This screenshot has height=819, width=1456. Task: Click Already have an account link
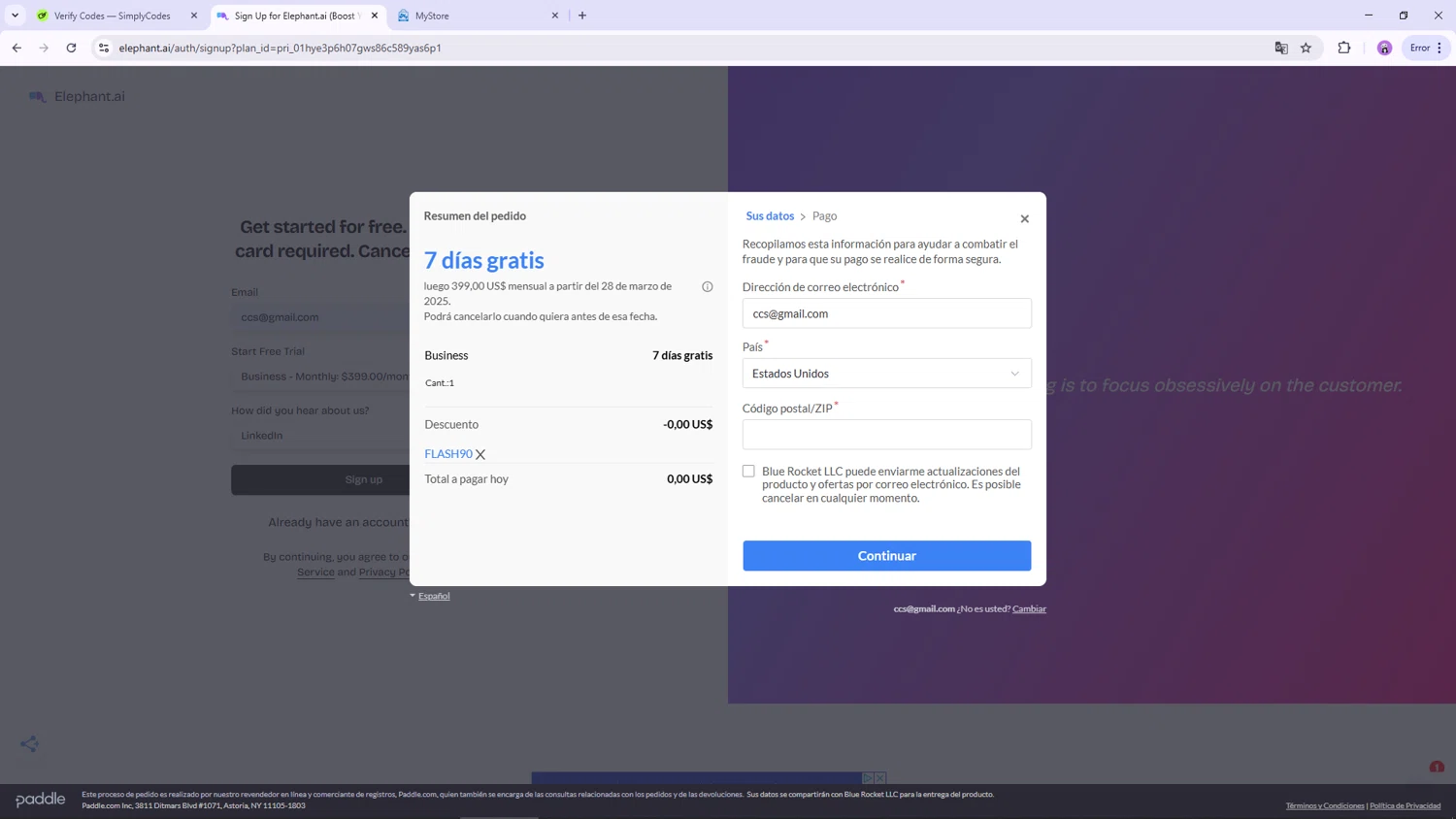click(x=339, y=522)
